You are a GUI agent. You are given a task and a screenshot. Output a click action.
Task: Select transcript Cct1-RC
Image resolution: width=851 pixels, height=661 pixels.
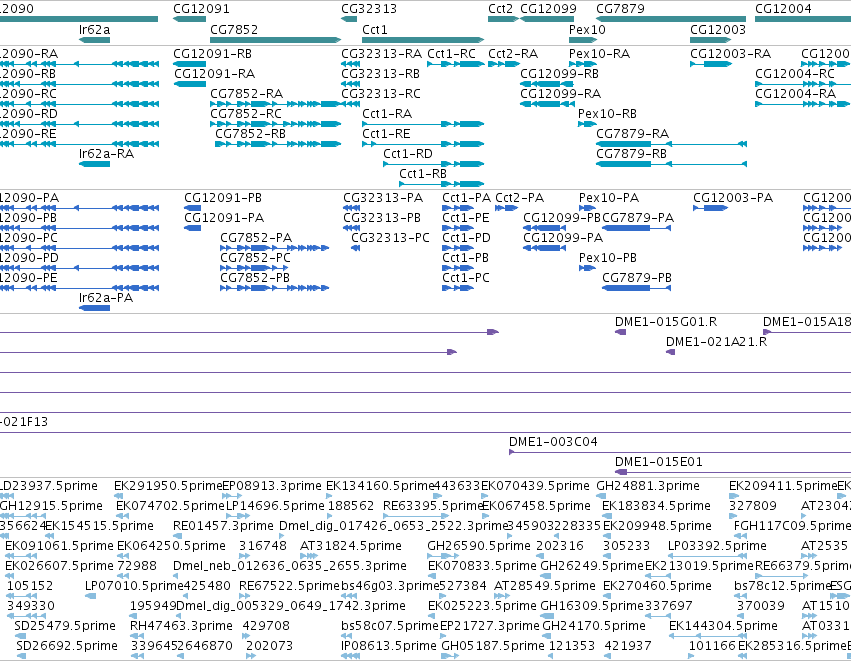click(455, 64)
